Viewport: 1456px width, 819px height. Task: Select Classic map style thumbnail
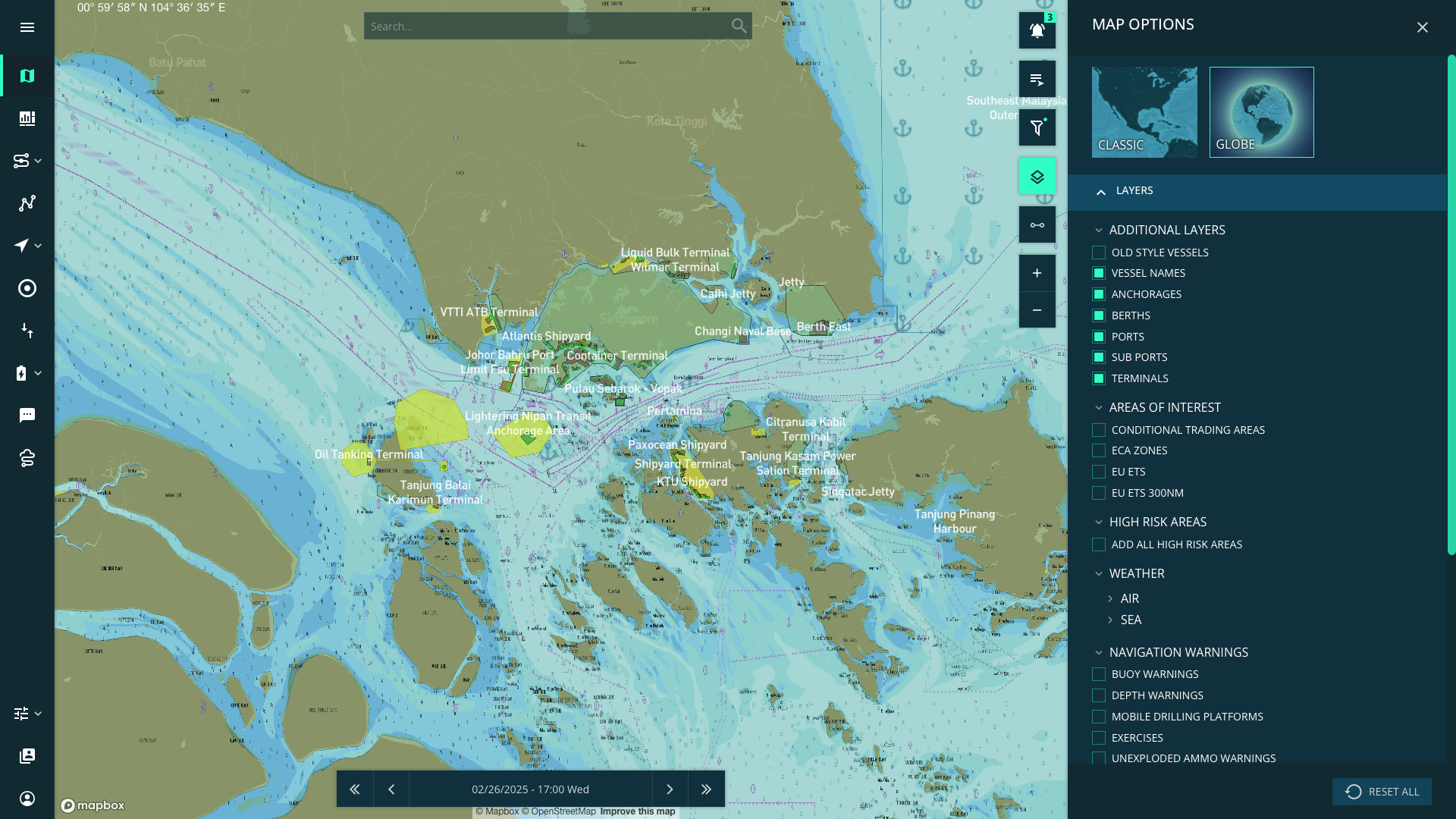click(1144, 112)
